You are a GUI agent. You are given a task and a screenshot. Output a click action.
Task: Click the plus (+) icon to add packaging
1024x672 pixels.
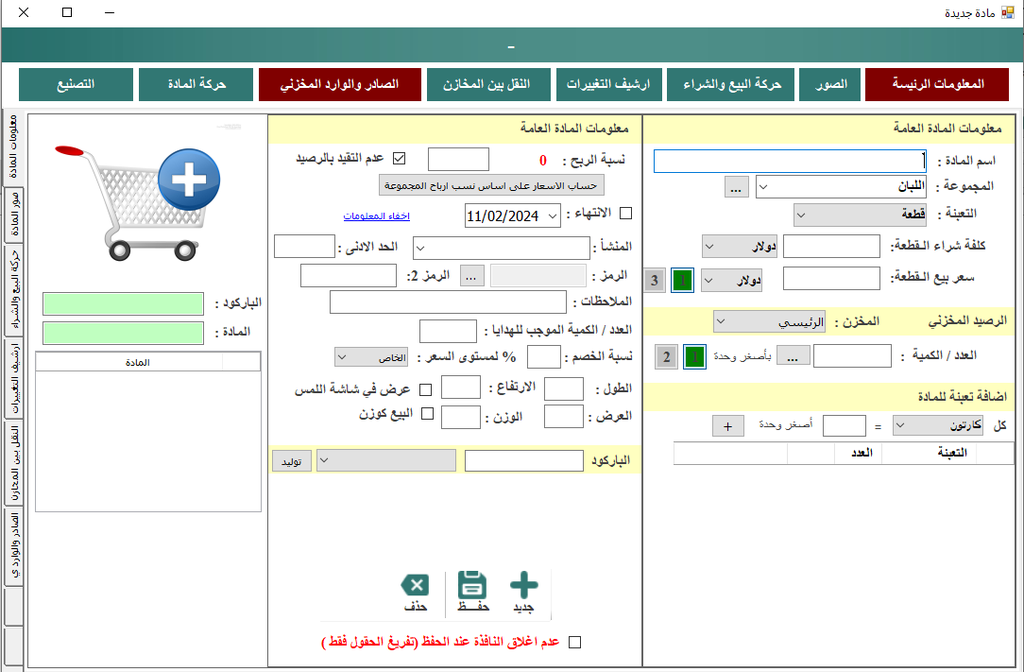coord(727,425)
